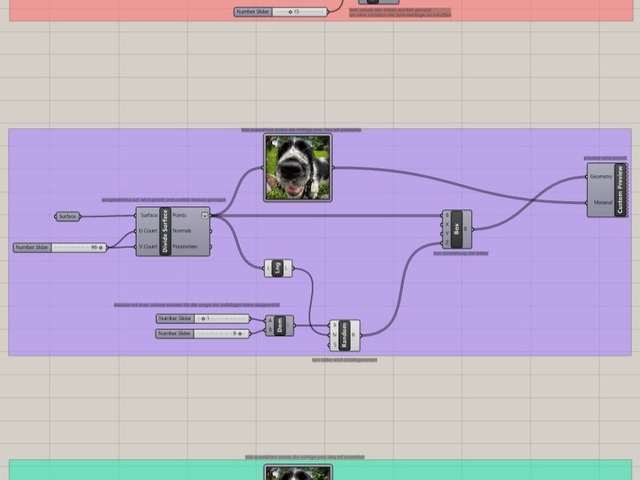This screenshot has height=480, width=640.
Task: Select the Box component name bar
Action: 457,229
